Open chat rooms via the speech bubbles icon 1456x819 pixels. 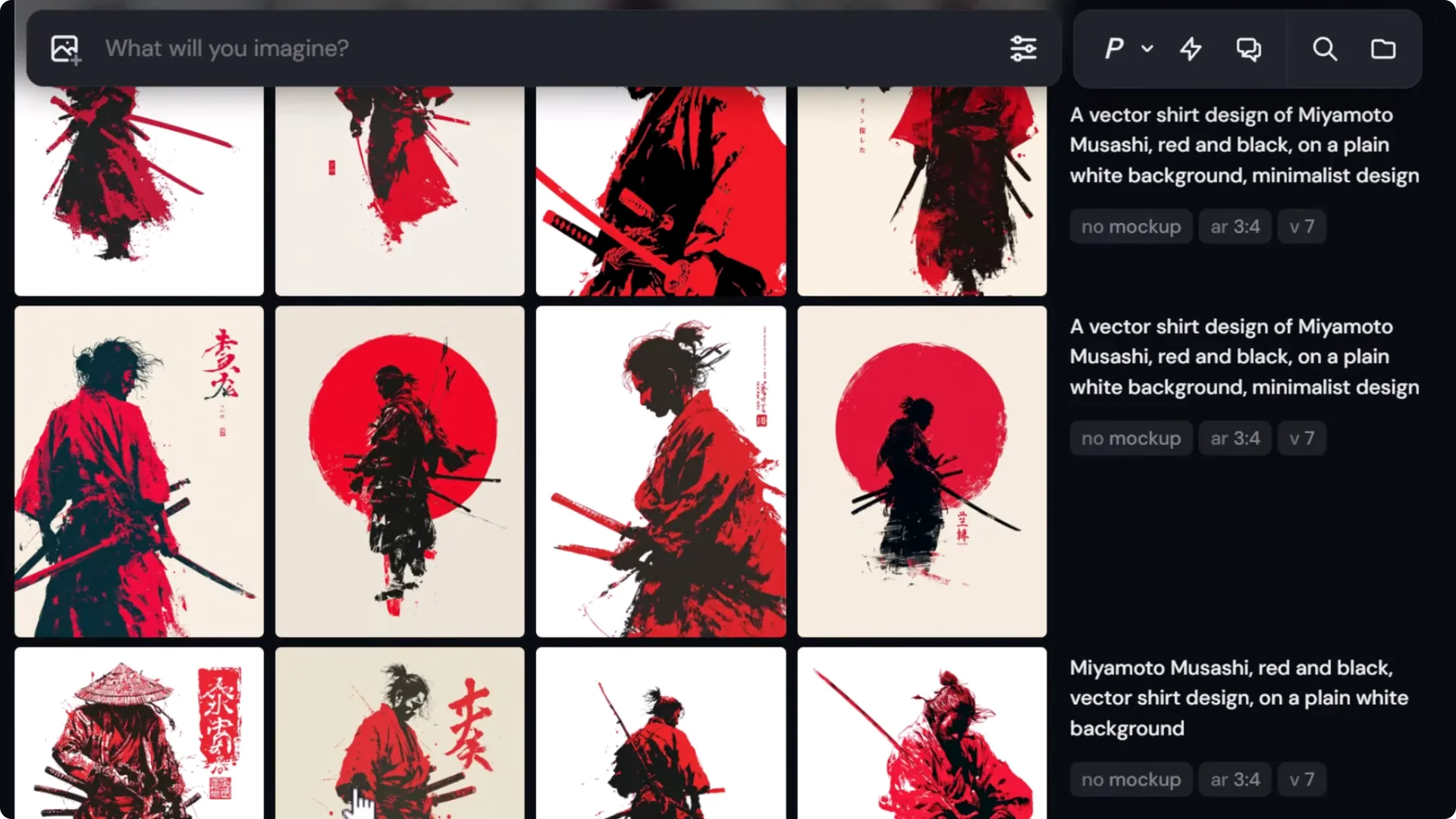point(1248,49)
